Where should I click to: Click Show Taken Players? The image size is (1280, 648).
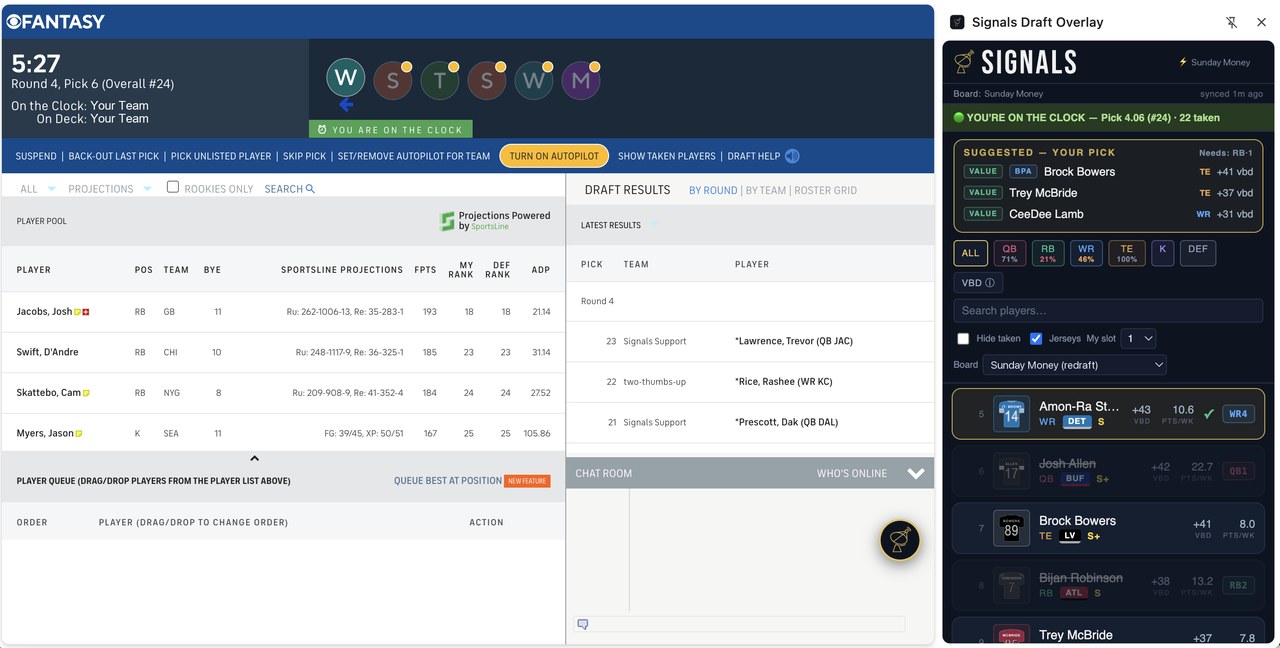point(667,156)
